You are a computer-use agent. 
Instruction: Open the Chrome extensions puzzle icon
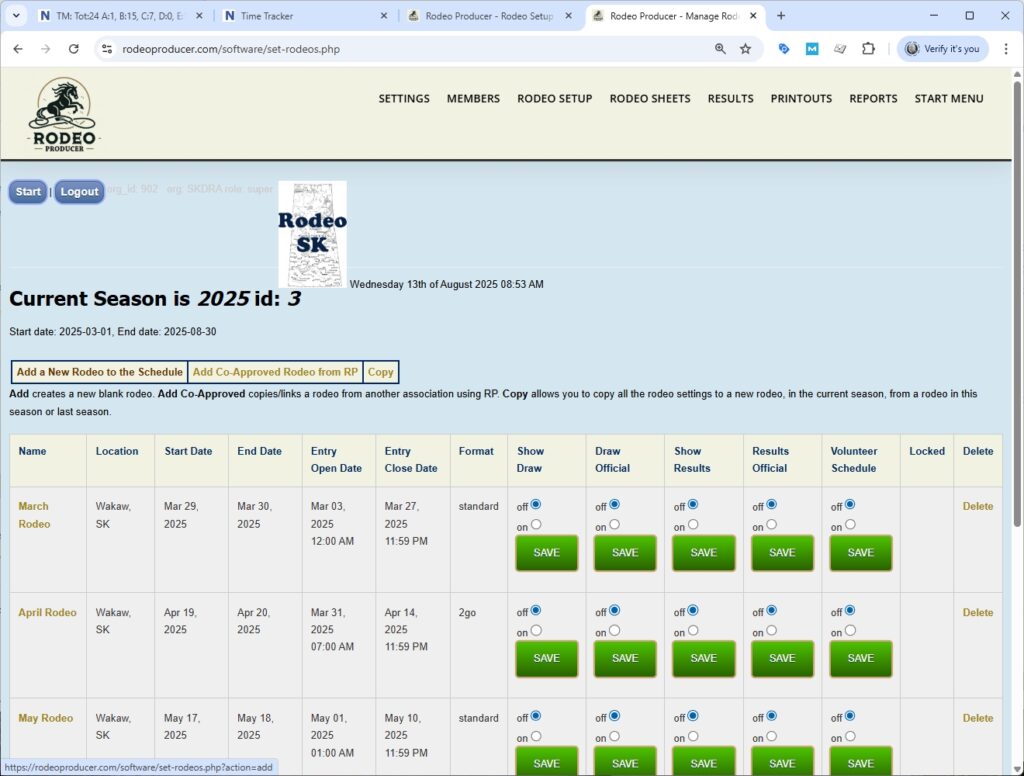pyautogui.click(x=868, y=49)
